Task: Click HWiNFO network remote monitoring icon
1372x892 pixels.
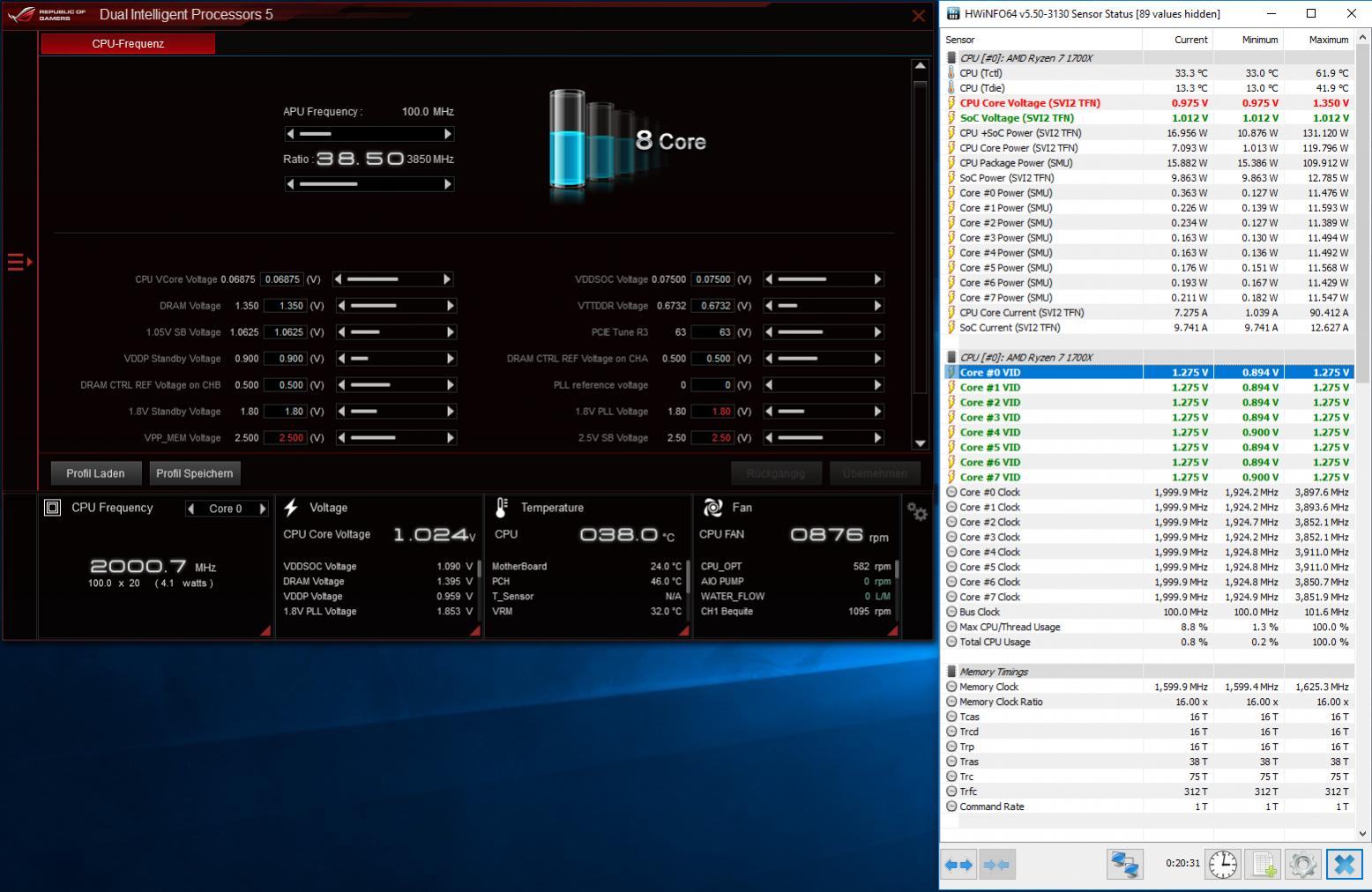Action: click(x=1124, y=865)
